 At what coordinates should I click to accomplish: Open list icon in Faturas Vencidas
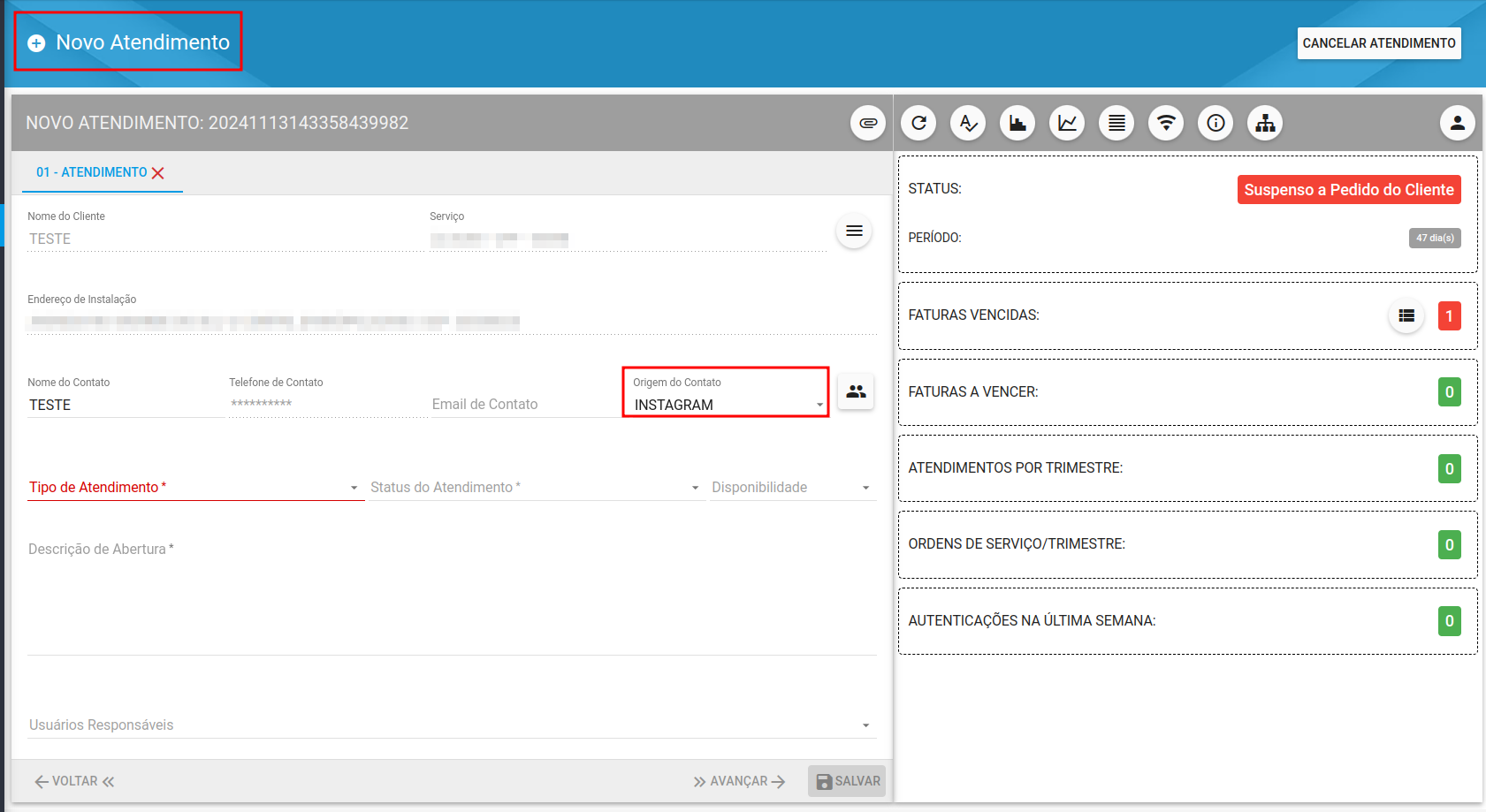(1406, 315)
